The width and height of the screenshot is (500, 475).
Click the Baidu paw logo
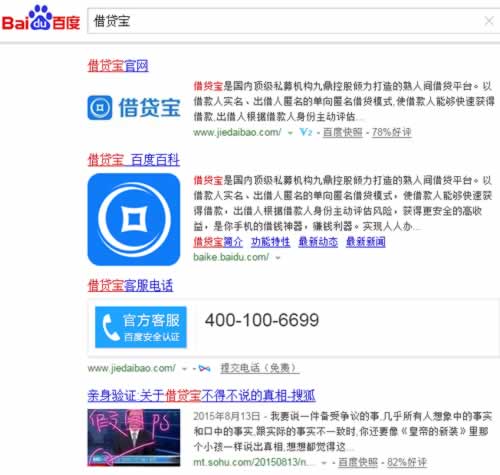tap(41, 18)
